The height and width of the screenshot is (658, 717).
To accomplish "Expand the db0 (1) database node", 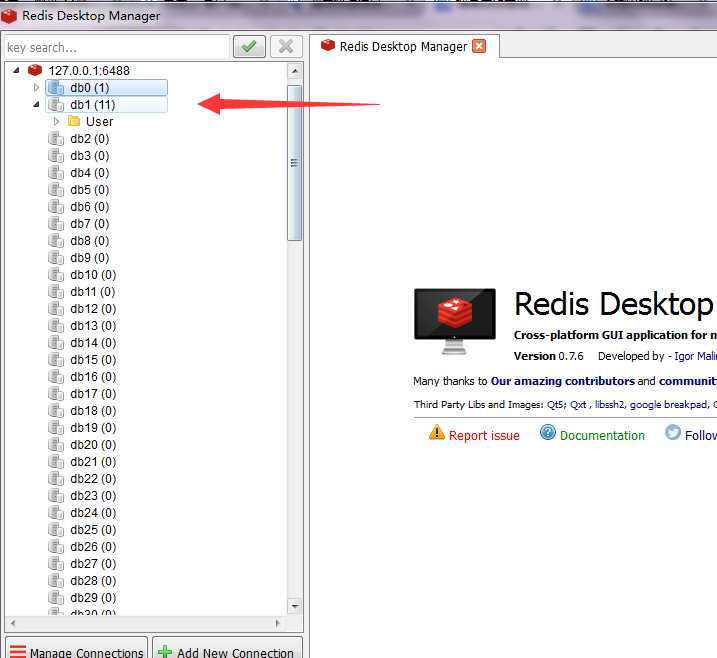I will coord(36,87).
